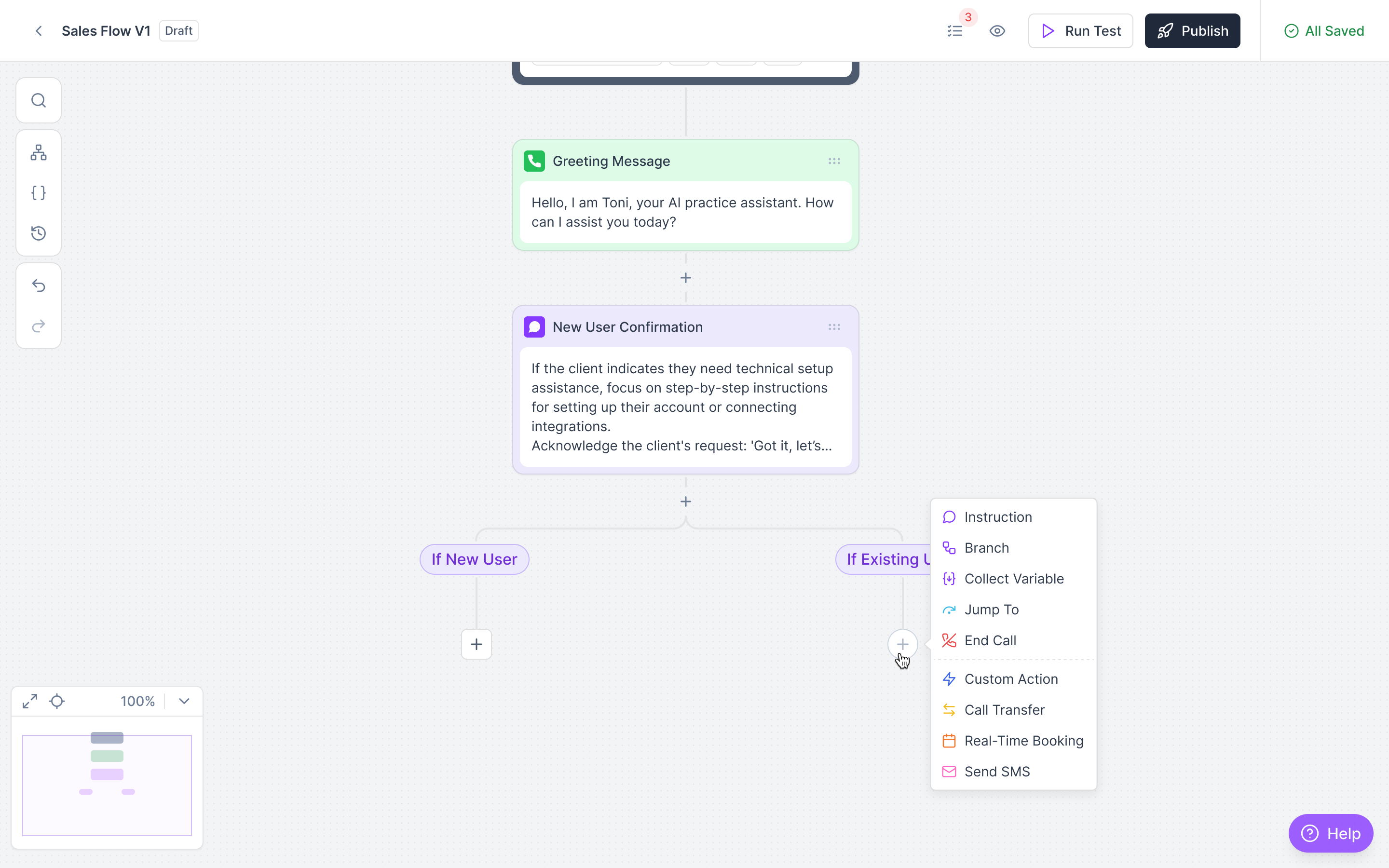The image size is (1389, 868).
Task: Pick Real-Time Booking from the menu
Action: tap(1023, 741)
